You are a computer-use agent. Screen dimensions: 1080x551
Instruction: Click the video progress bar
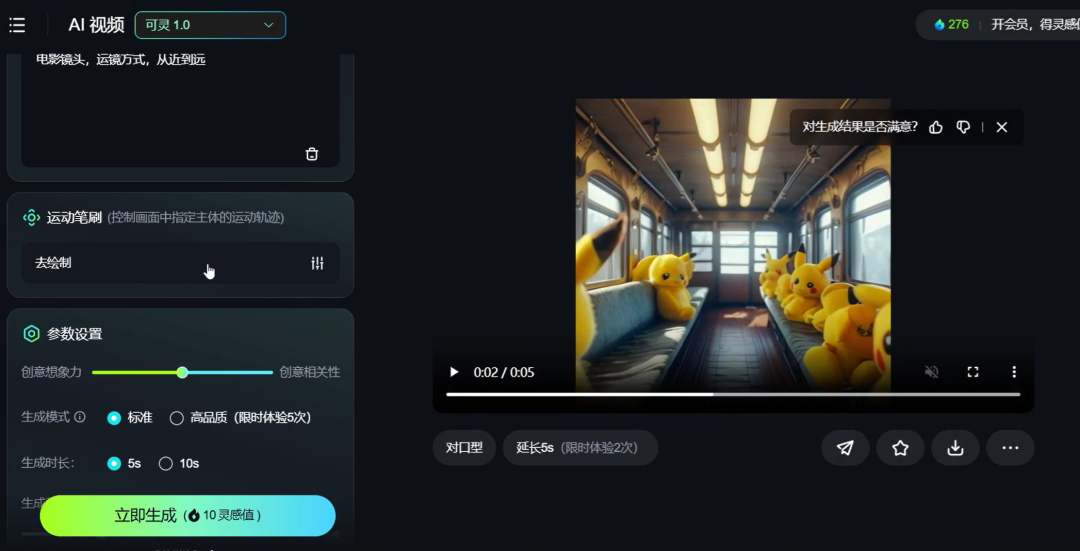(x=733, y=395)
